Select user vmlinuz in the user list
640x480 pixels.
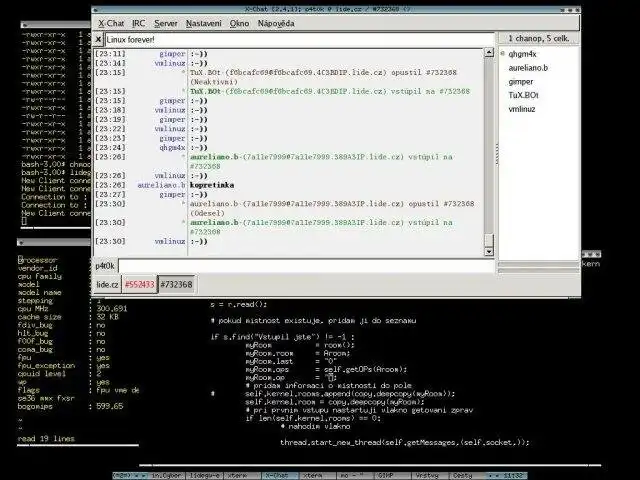tap(522, 109)
